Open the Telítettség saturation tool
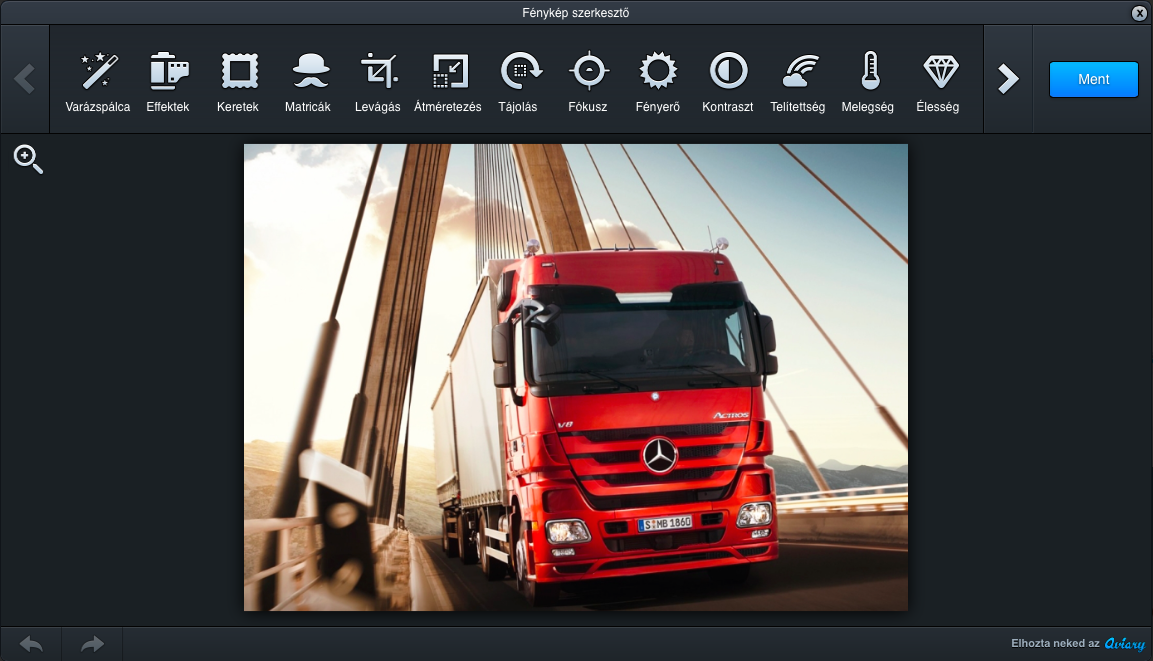This screenshot has width=1153, height=661. point(798,82)
